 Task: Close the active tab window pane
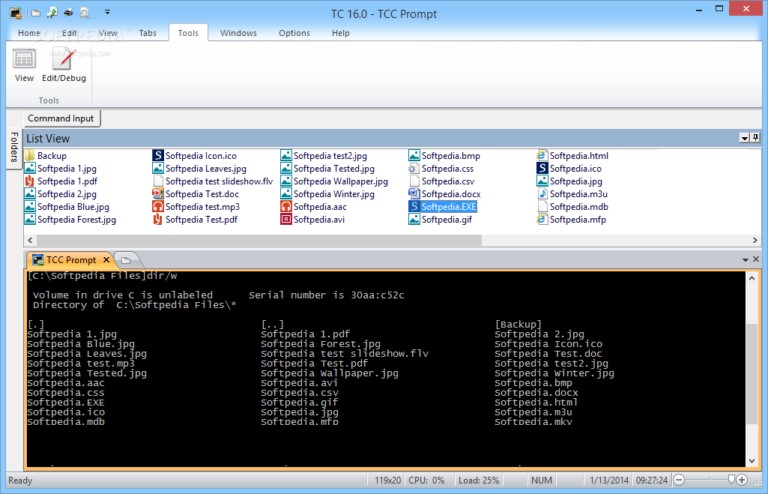(x=756, y=259)
